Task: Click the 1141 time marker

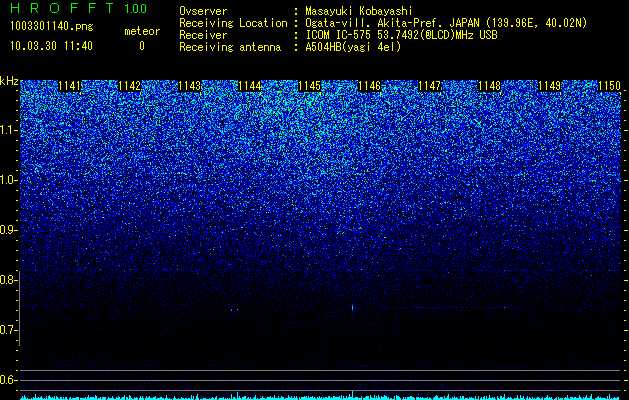Action: tap(70, 86)
